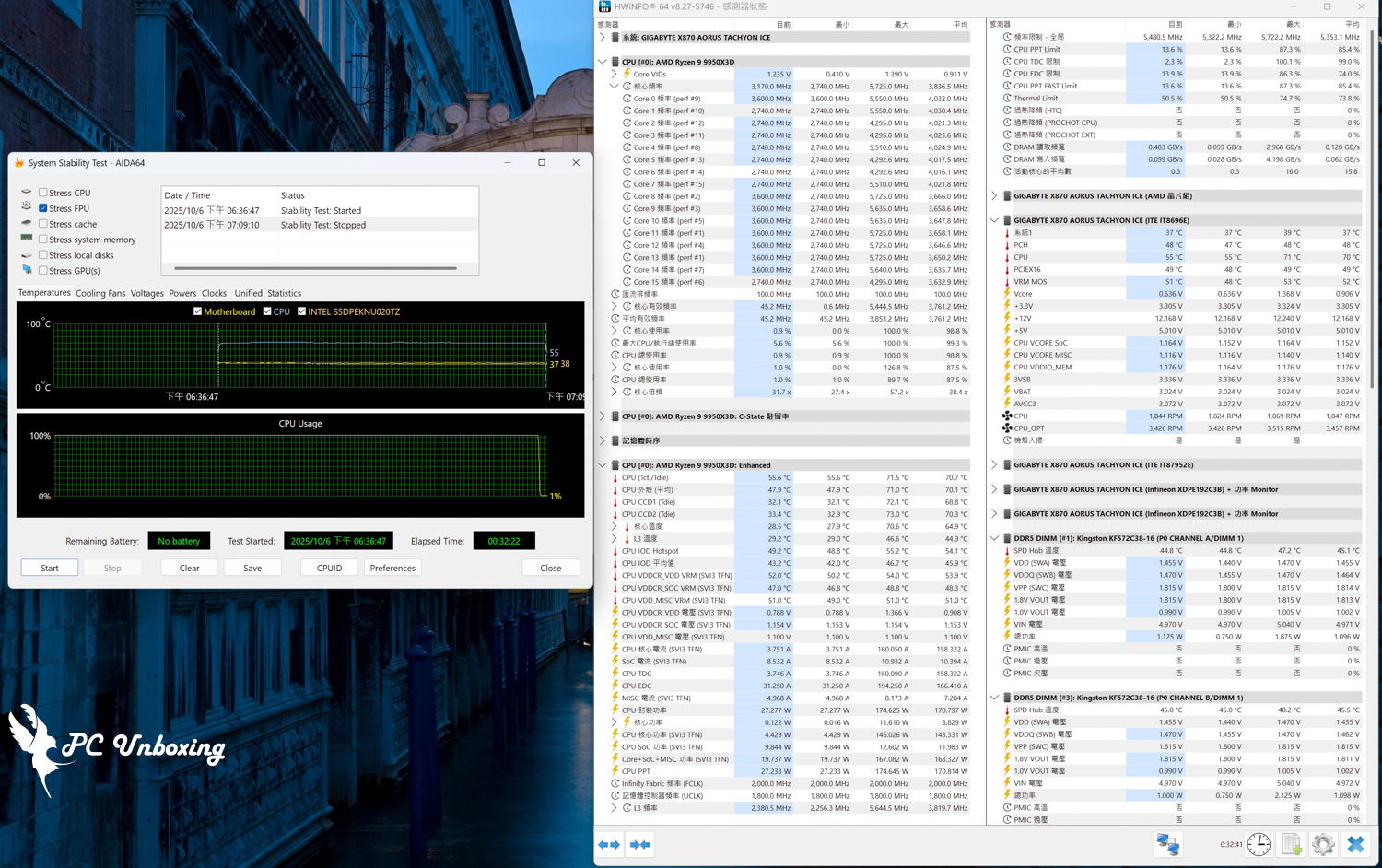Click the CPUID button
Image resolution: width=1382 pixels, height=868 pixels.
pyautogui.click(x=329, y=568)
